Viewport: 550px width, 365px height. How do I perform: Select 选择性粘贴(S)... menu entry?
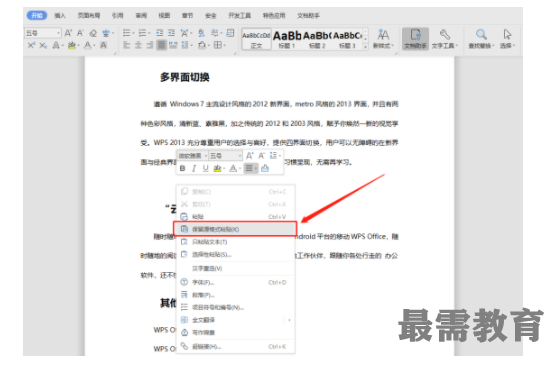(235, 255)
